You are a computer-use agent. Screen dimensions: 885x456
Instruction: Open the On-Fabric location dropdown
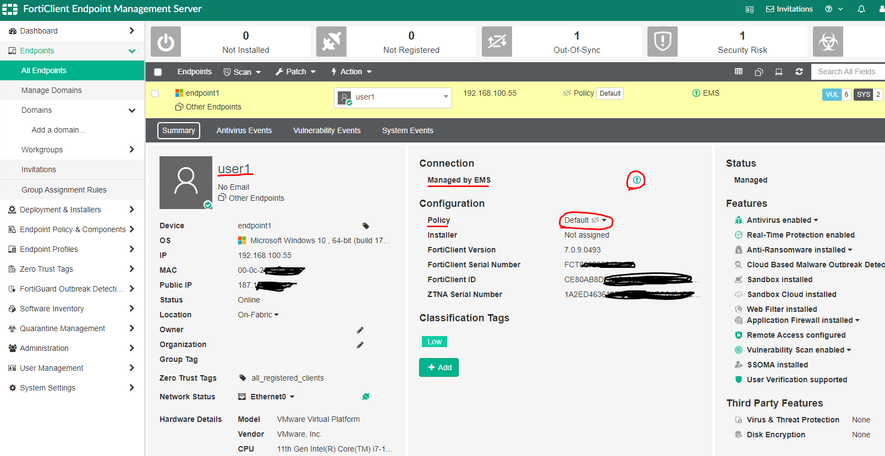259,315
